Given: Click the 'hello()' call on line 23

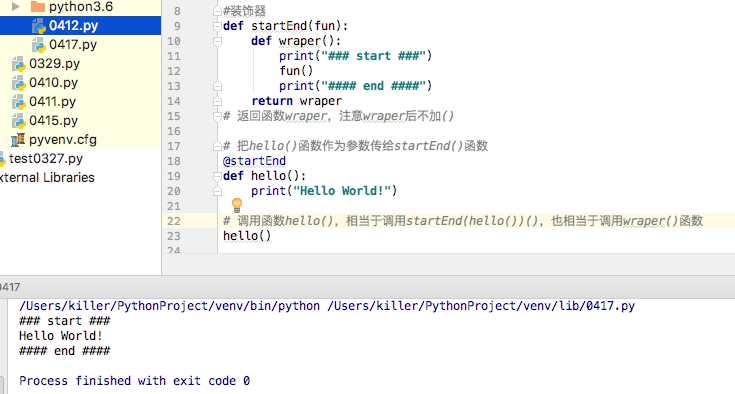Looking at the screenshot, I should click(247, 236).
